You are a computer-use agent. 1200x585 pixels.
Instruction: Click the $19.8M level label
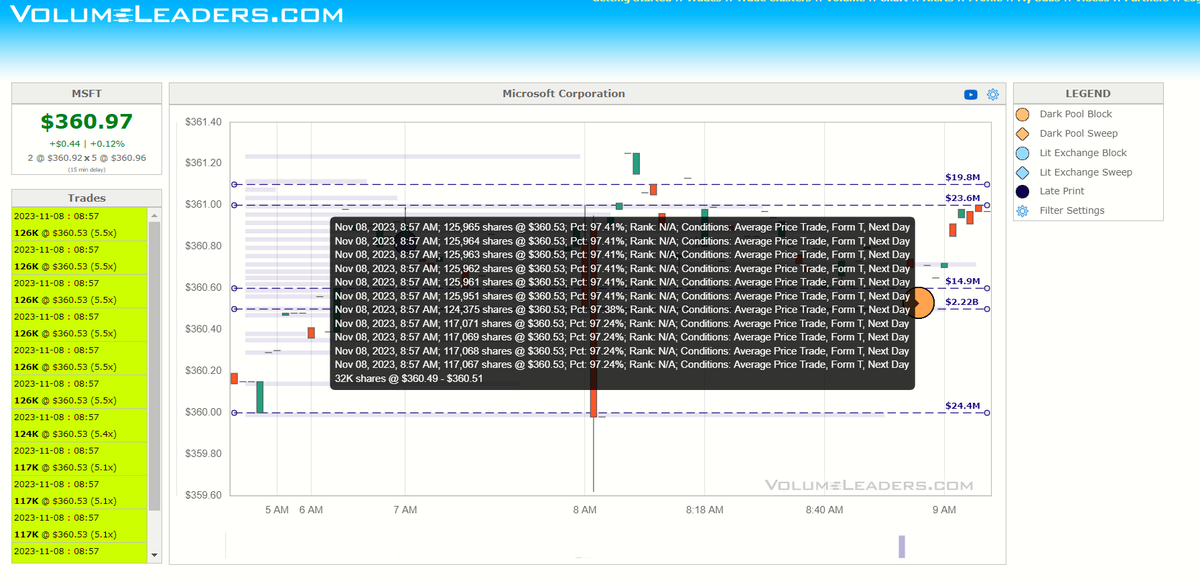(x=962, y=177)
